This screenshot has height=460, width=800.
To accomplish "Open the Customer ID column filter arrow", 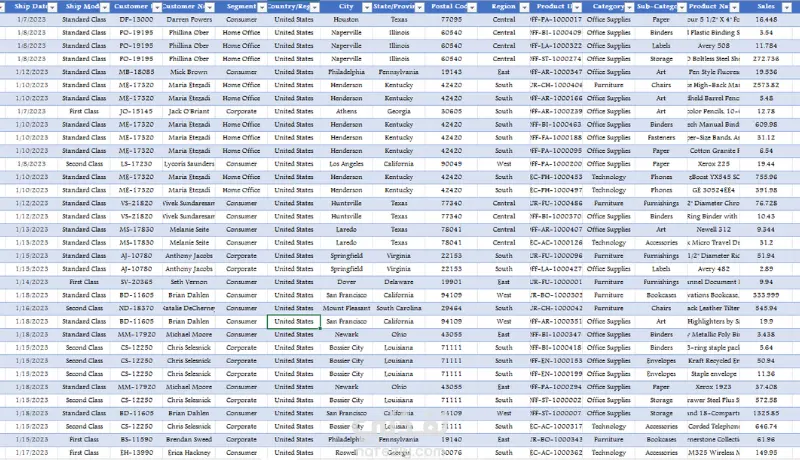I will coord(157,7).
